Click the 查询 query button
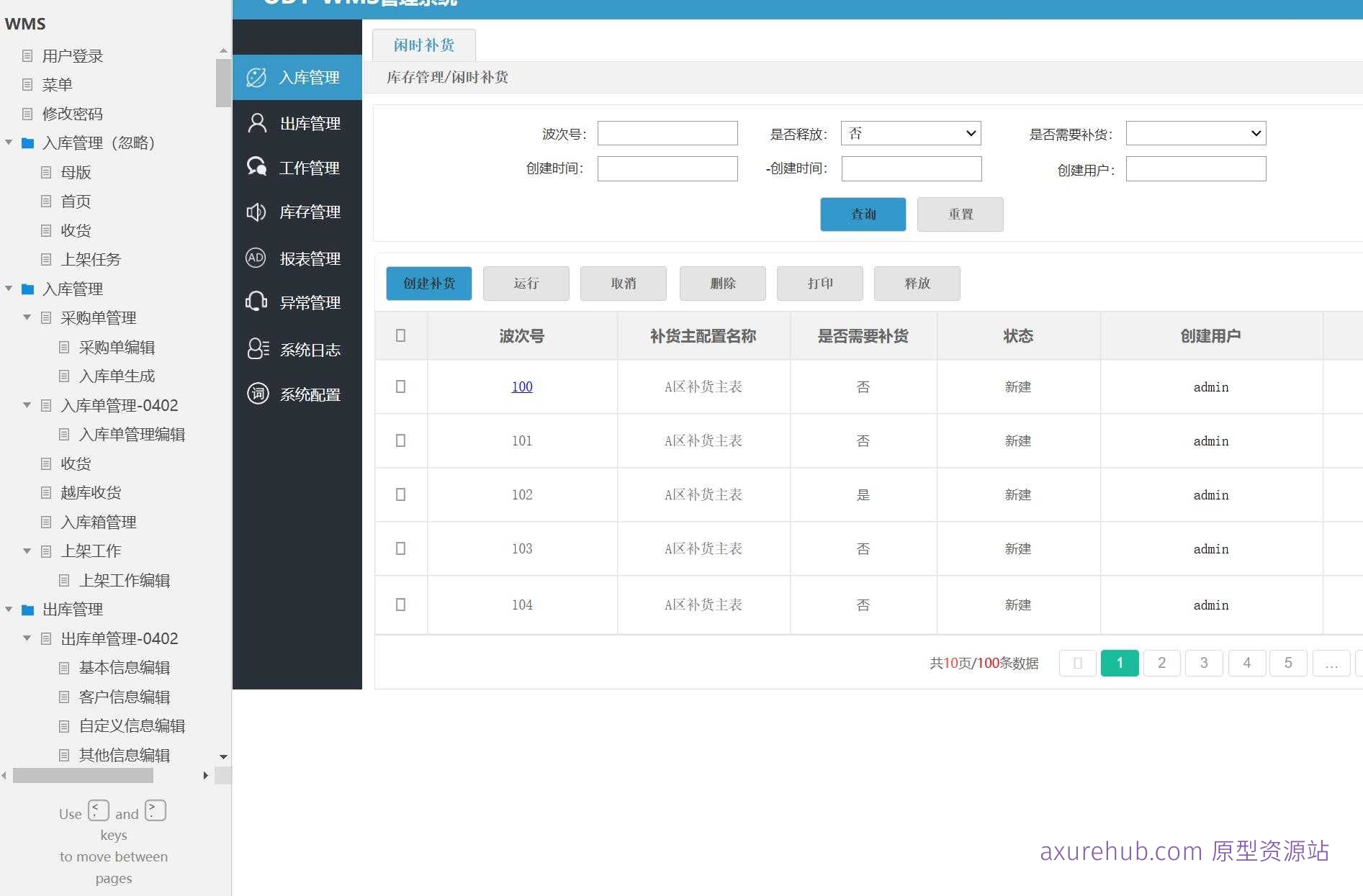This screenshot has height=896, width=1363. (x=863, y=214)
